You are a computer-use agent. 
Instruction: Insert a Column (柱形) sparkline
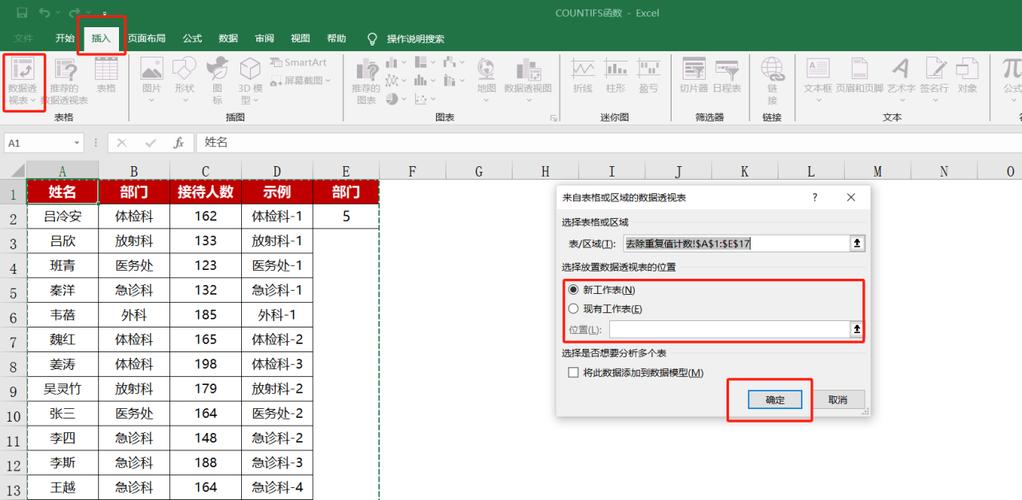(616, 76)
